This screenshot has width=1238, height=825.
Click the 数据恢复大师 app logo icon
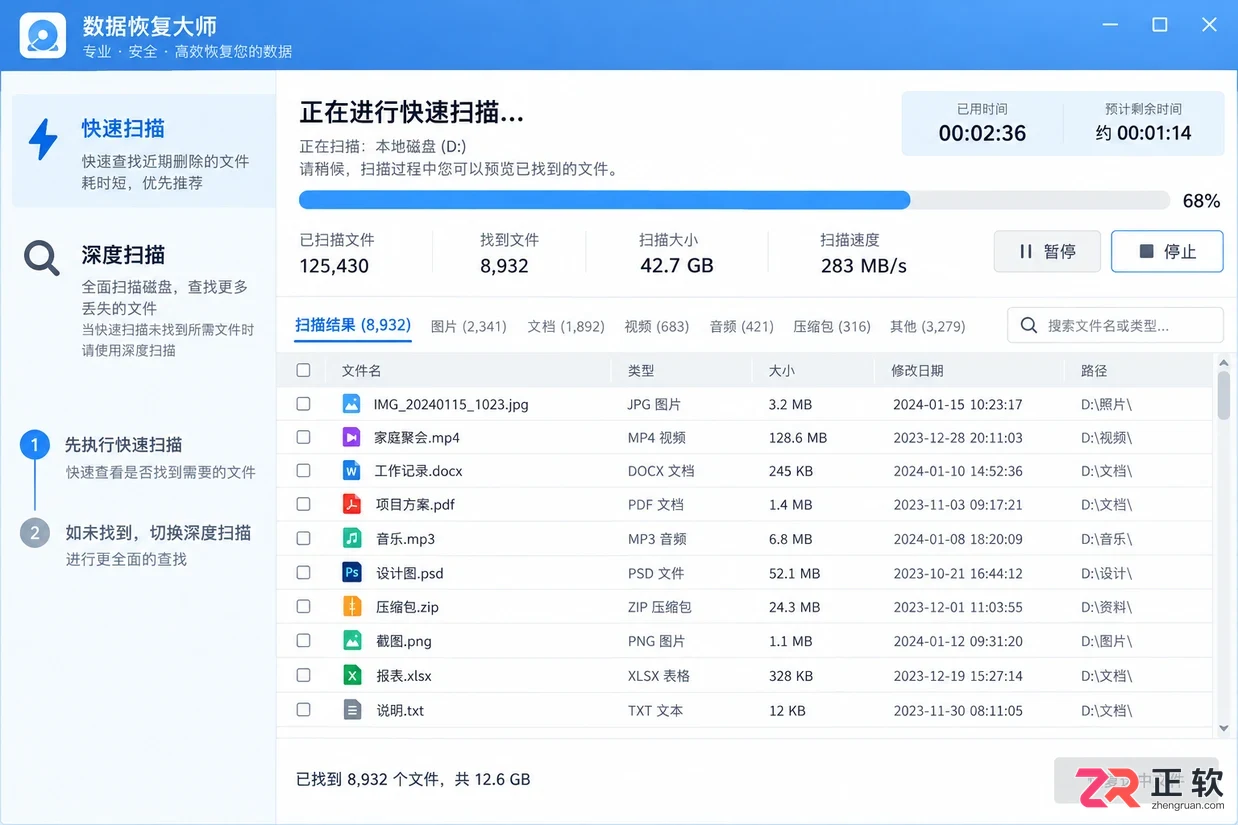[x=42, y=36]
